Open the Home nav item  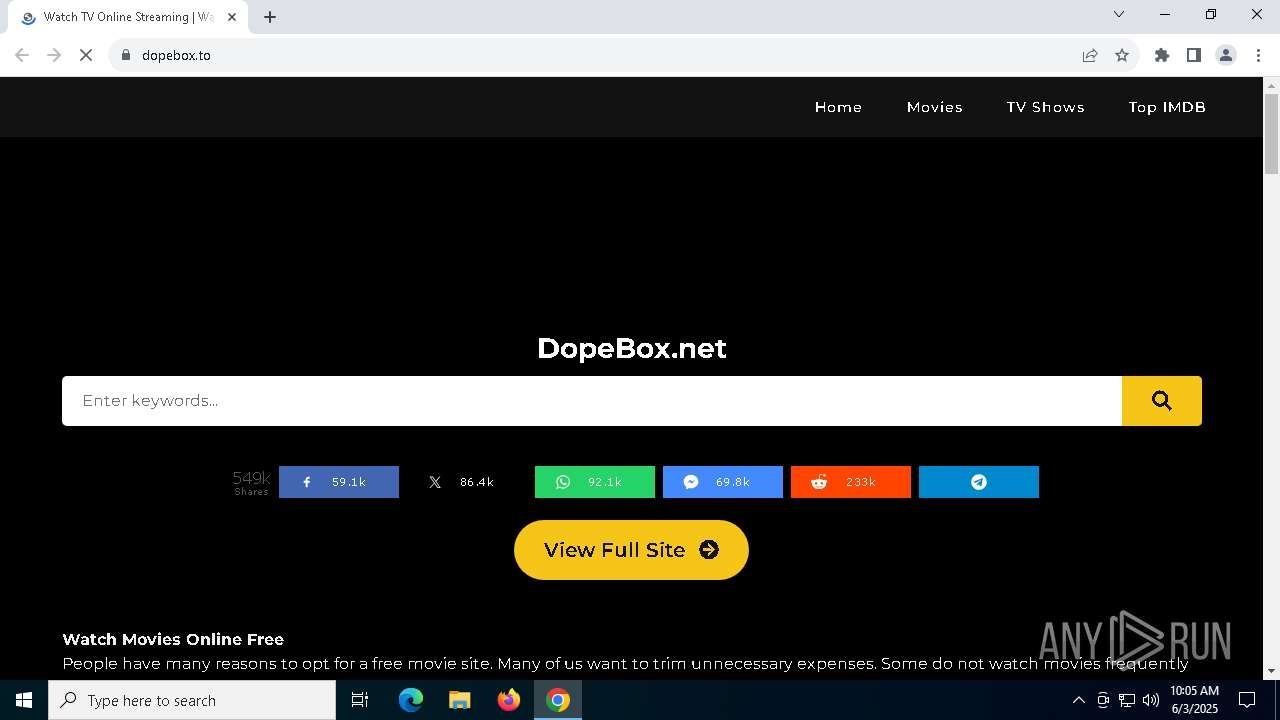838,107
